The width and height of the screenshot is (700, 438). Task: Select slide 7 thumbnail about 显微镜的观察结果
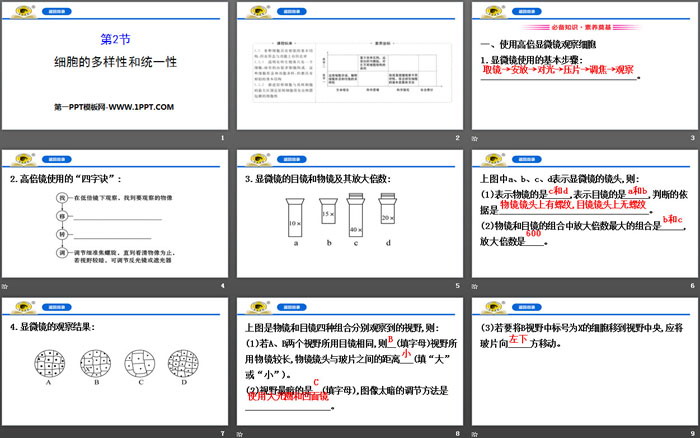115,362
